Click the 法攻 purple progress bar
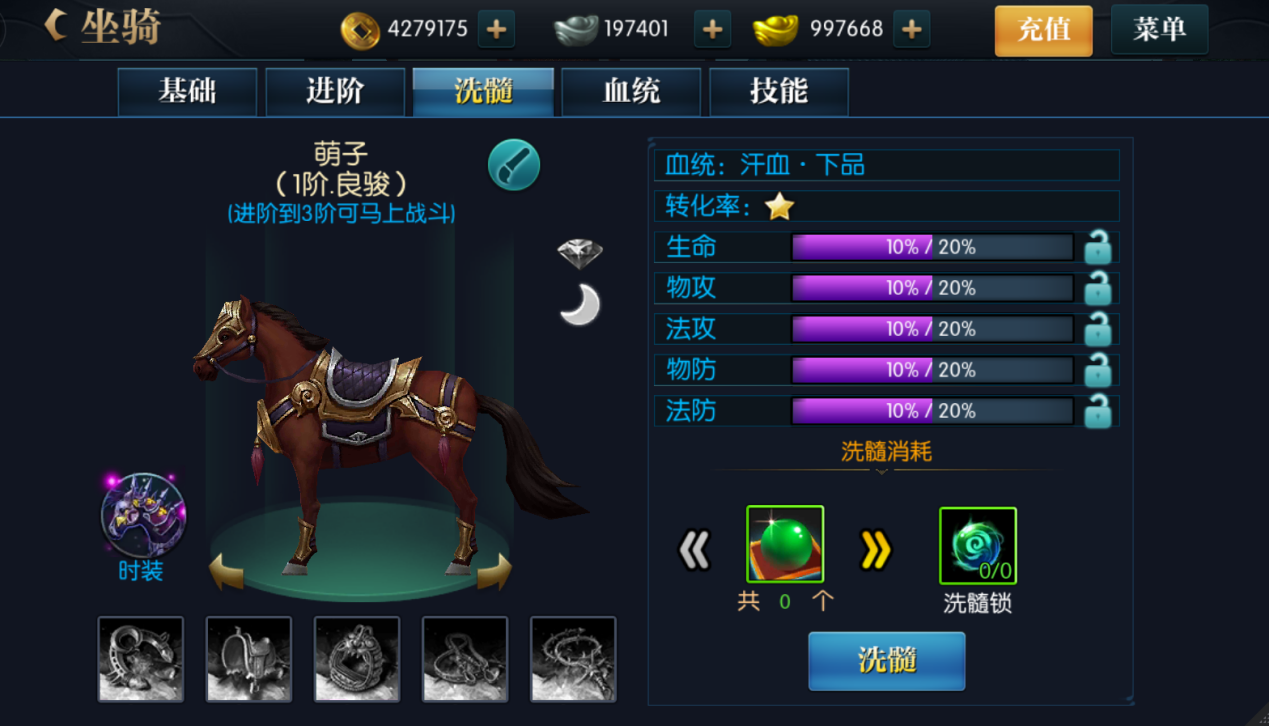Screen dimensions: 1269x726 pyautogui.click(x=932, y=329)
